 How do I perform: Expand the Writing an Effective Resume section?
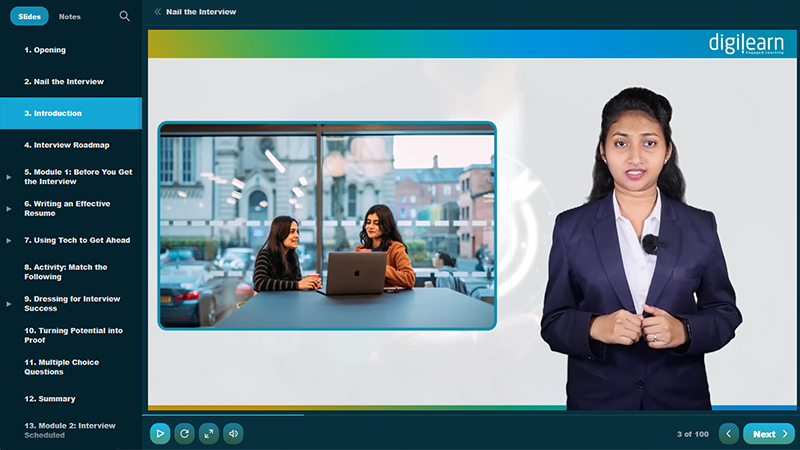[x=9, y=208]
